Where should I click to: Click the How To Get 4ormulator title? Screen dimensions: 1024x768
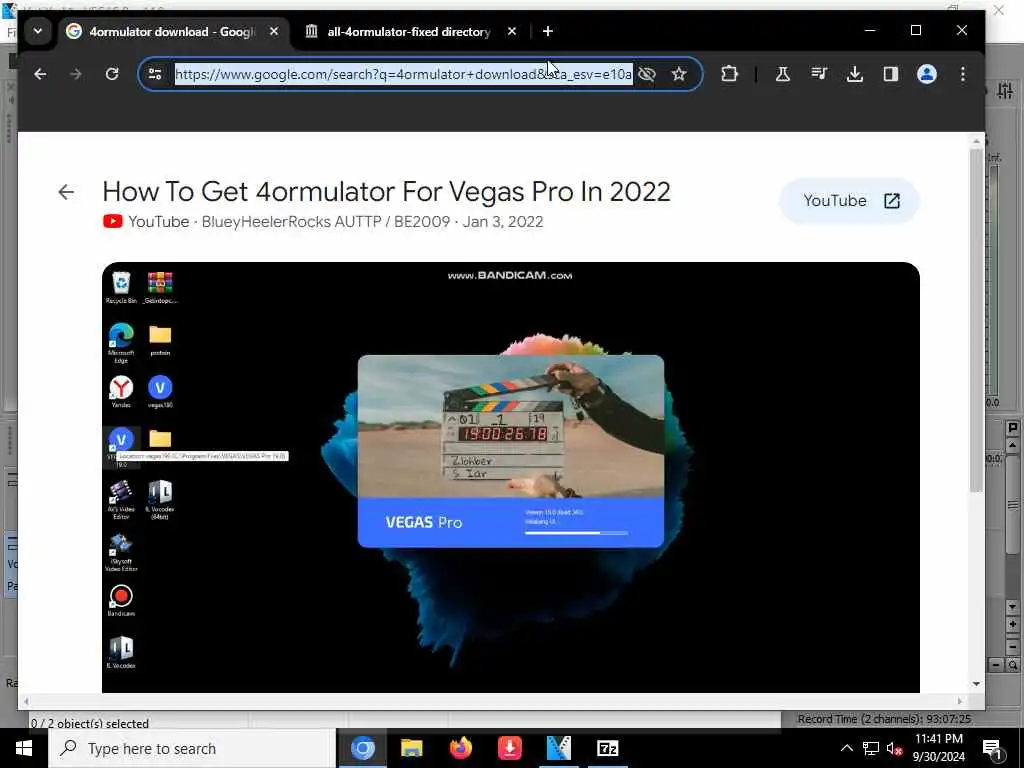(x=387, y=191)
